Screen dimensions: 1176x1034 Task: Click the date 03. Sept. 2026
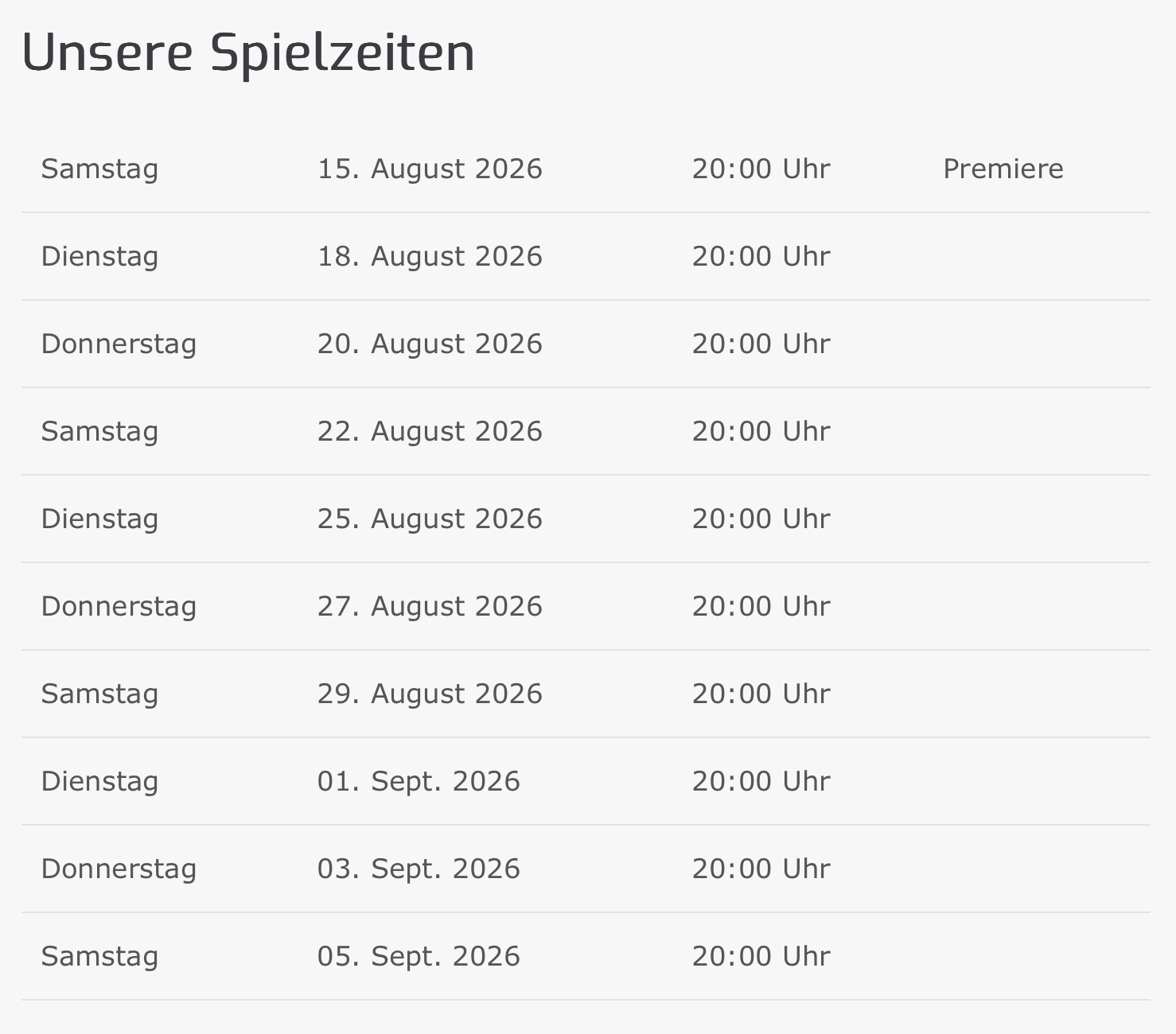[419, 869]
